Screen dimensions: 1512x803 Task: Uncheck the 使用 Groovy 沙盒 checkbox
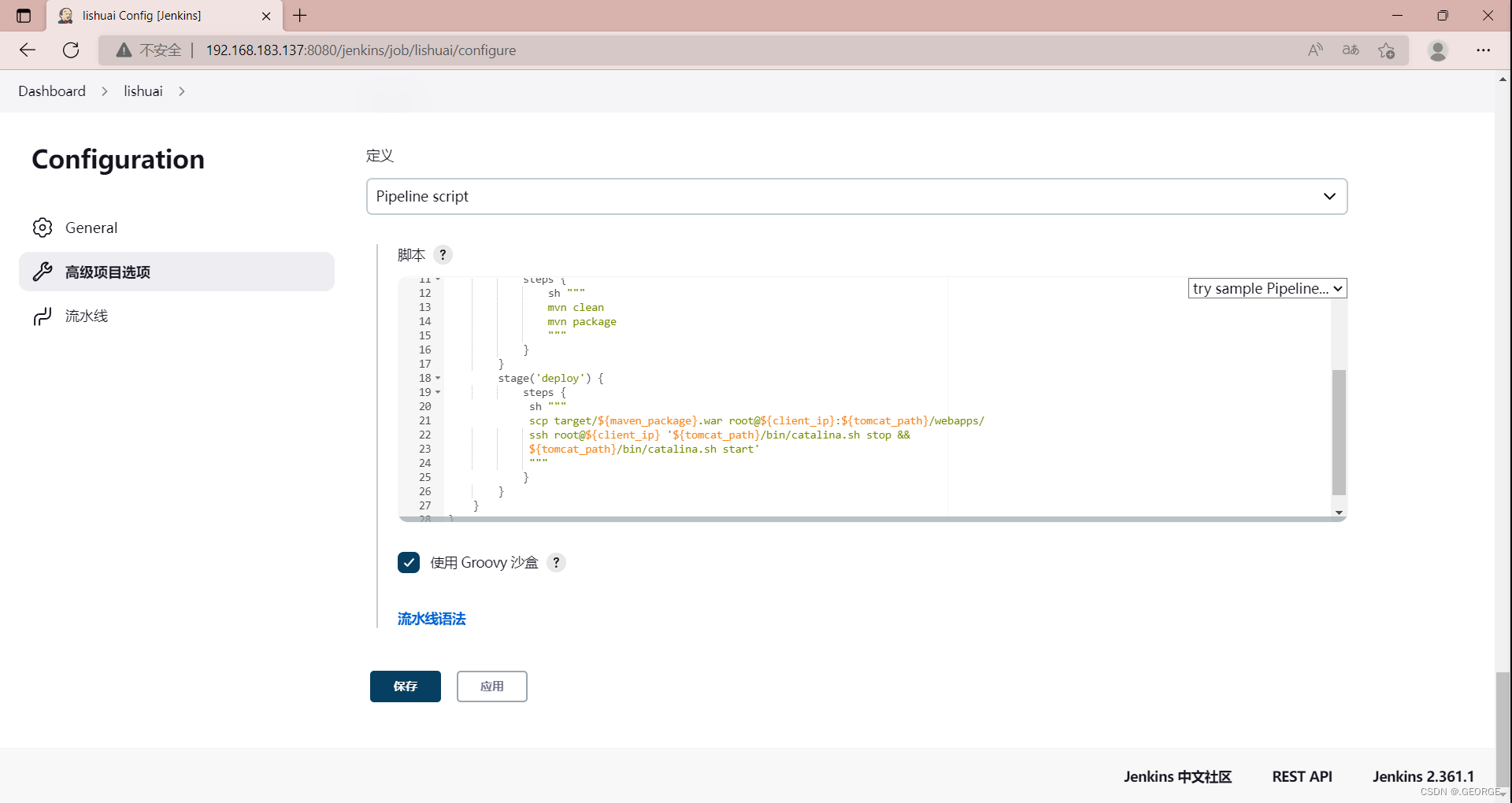tap(409, 562)
